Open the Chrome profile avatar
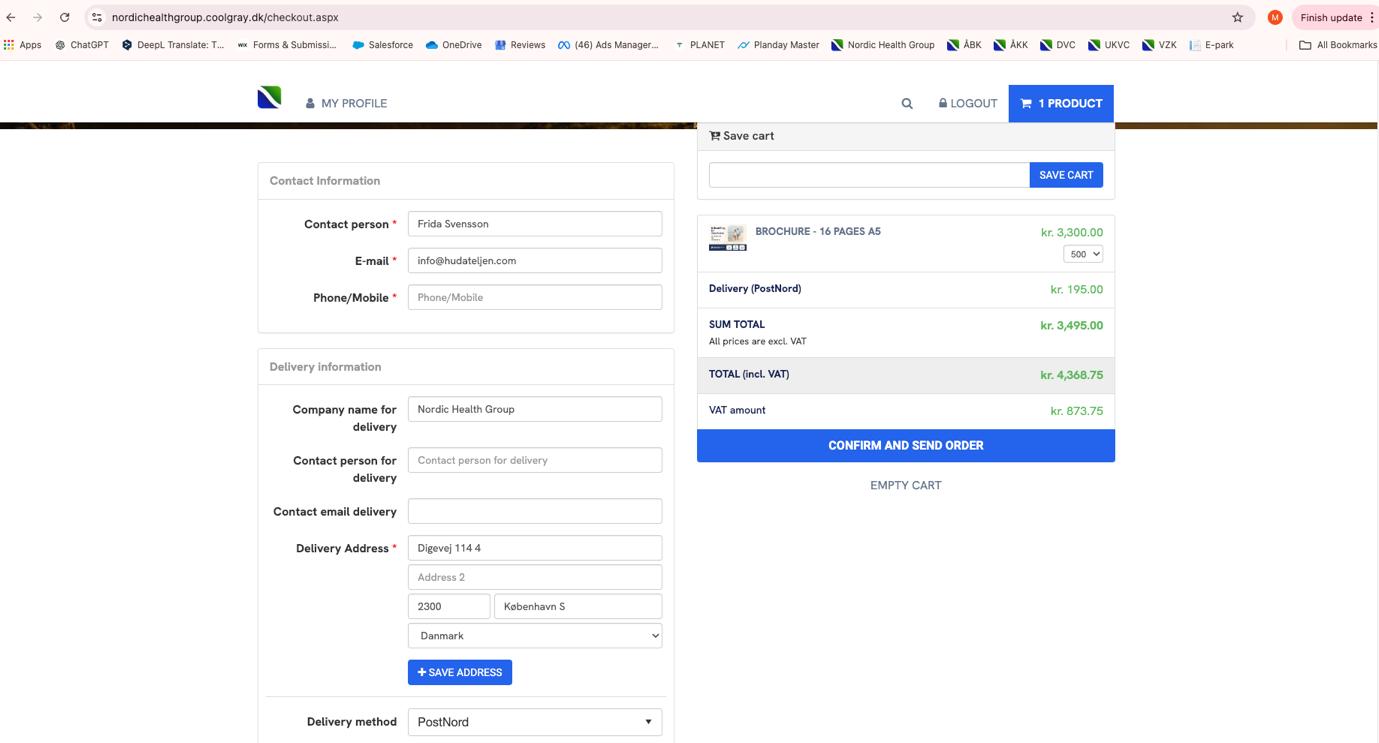 1275,17
